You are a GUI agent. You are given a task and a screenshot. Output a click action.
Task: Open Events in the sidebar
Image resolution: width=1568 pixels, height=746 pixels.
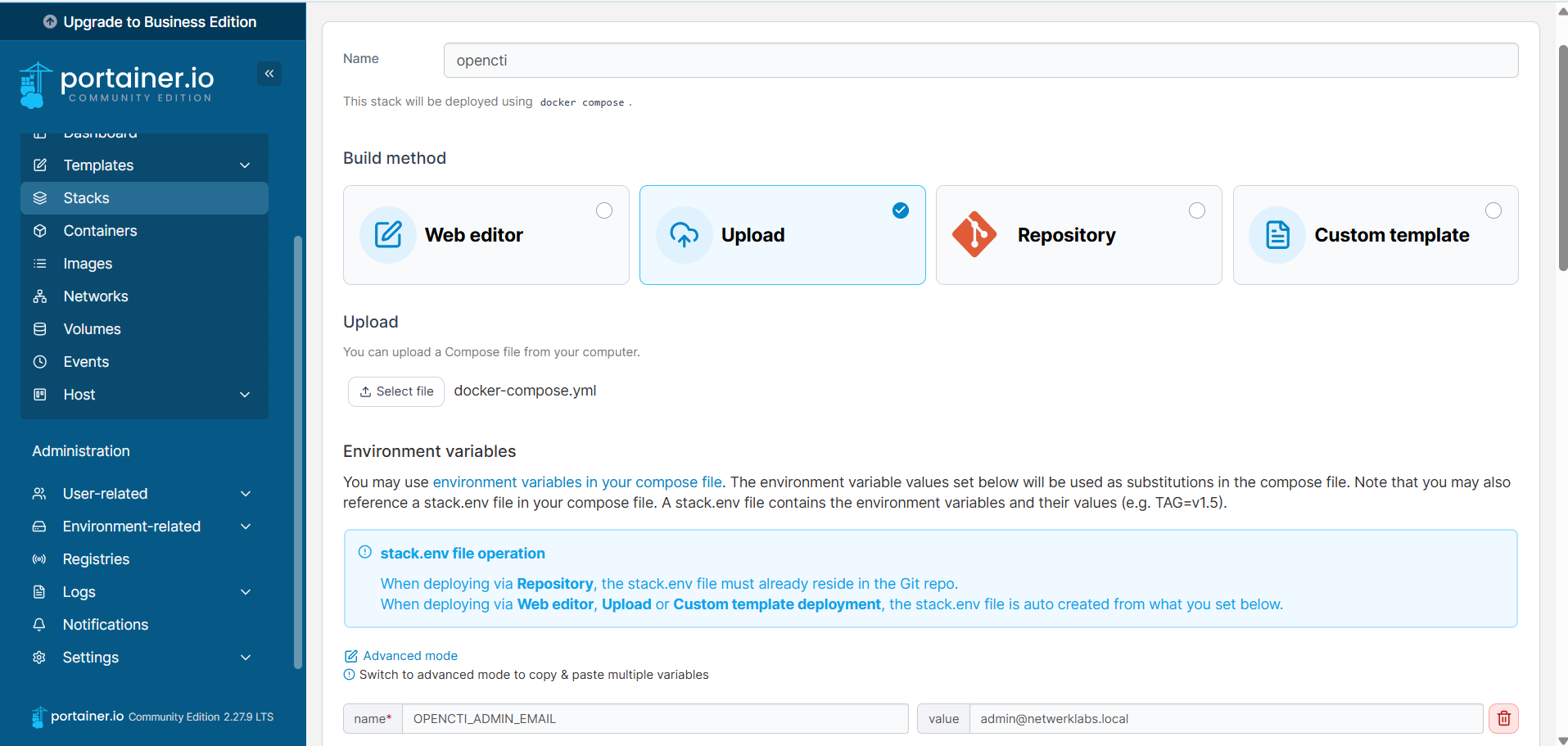point(144,362)
